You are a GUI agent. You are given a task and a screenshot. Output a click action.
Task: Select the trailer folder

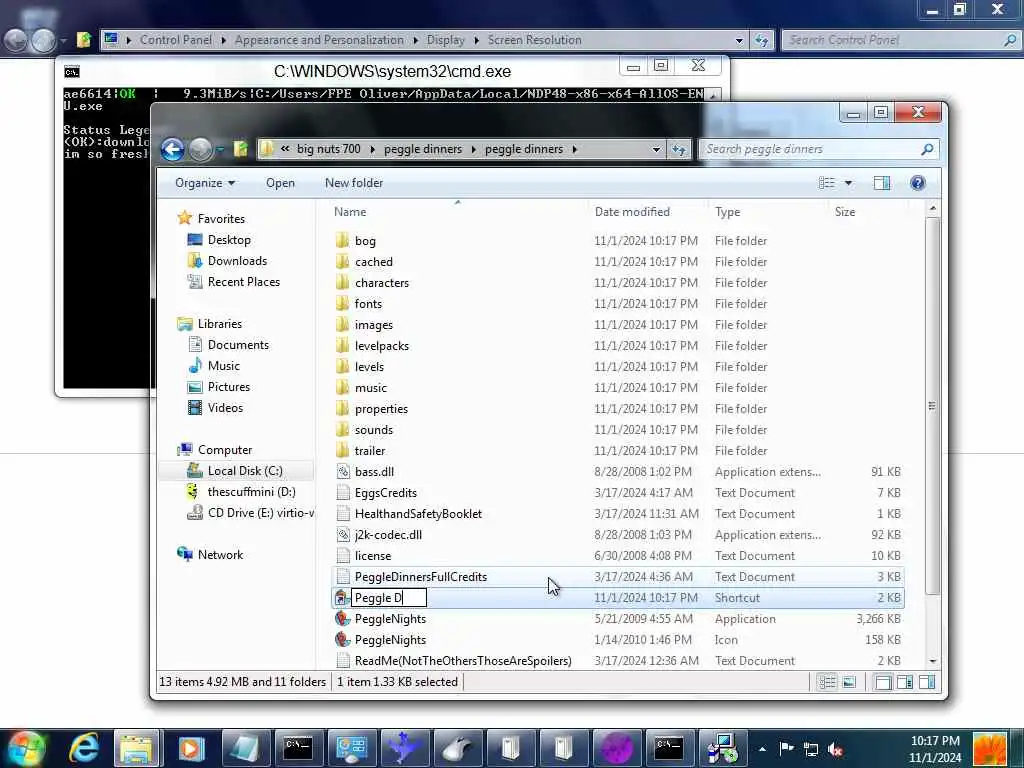tap(370, 451)
